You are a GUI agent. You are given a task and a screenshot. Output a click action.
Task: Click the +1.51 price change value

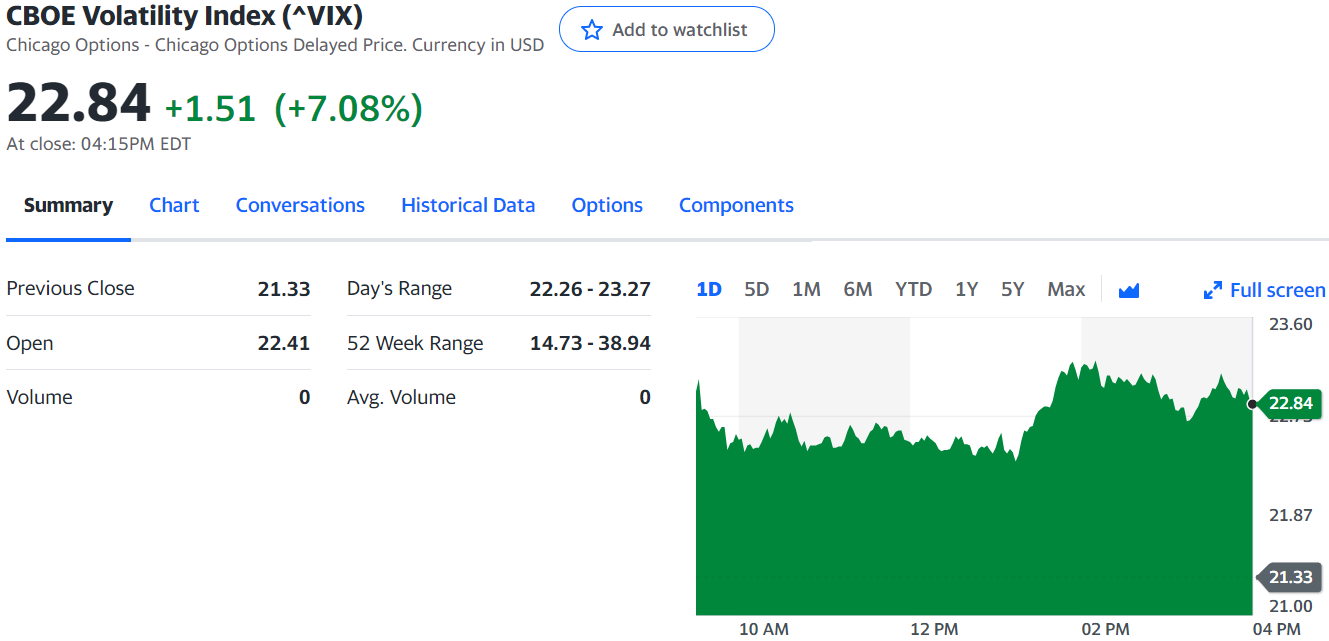click(210, 108)
